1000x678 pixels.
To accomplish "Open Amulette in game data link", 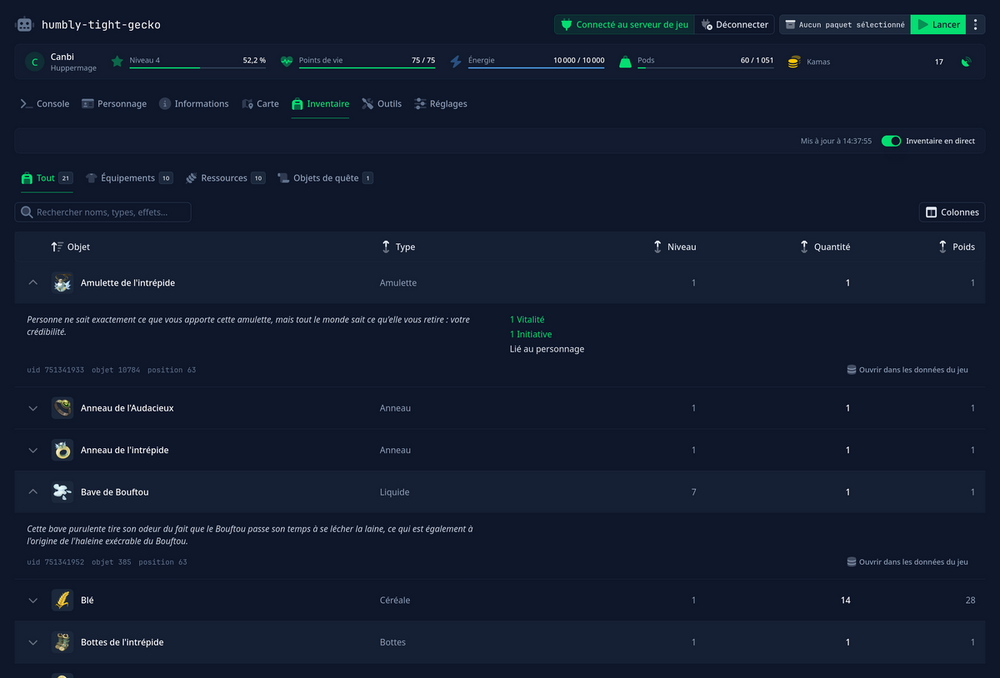I will pyautogui.click(x=907, y=370).
